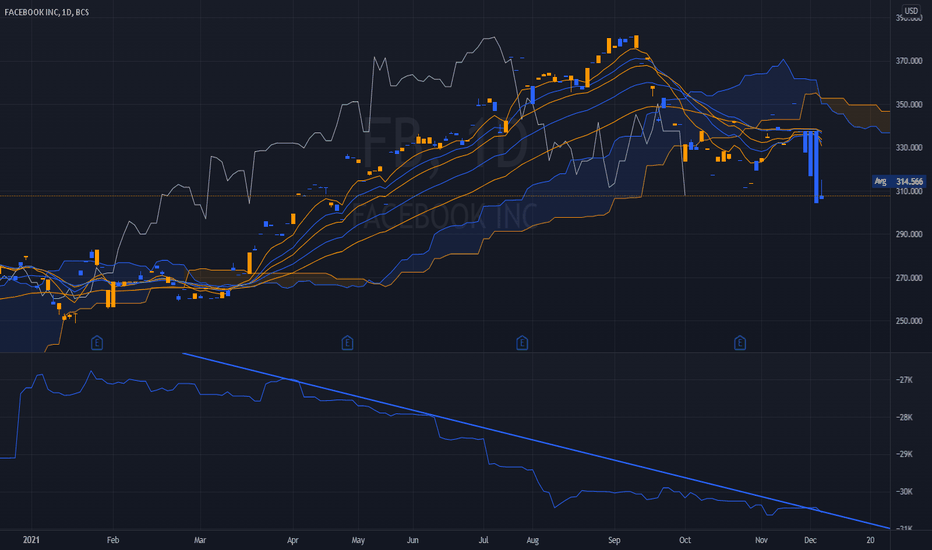Click the Feb label on time axis
The height and width of the screenshot is (550, 932).
[x=113, y=540]
